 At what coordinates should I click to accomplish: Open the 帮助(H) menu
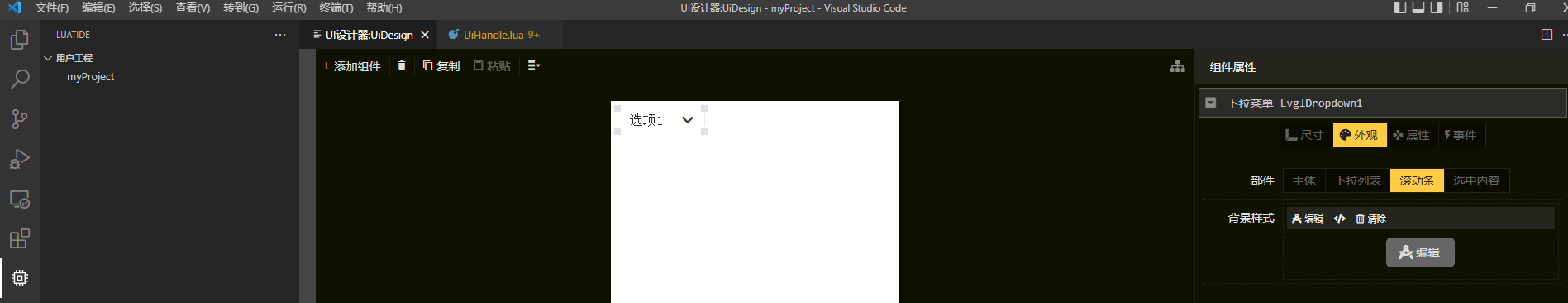(384, 7)
